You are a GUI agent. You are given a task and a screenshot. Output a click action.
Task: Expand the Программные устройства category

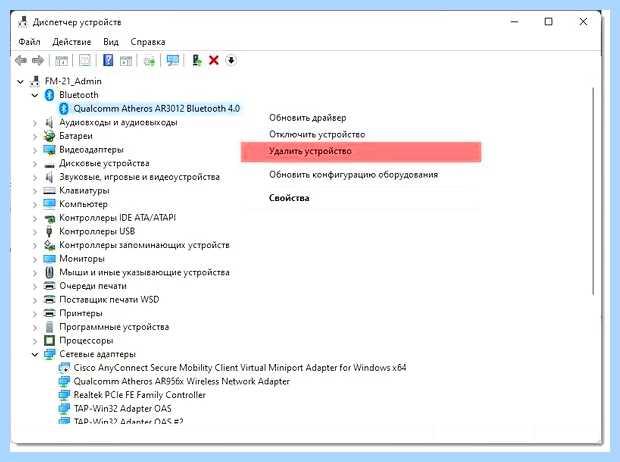coord(35,327)
